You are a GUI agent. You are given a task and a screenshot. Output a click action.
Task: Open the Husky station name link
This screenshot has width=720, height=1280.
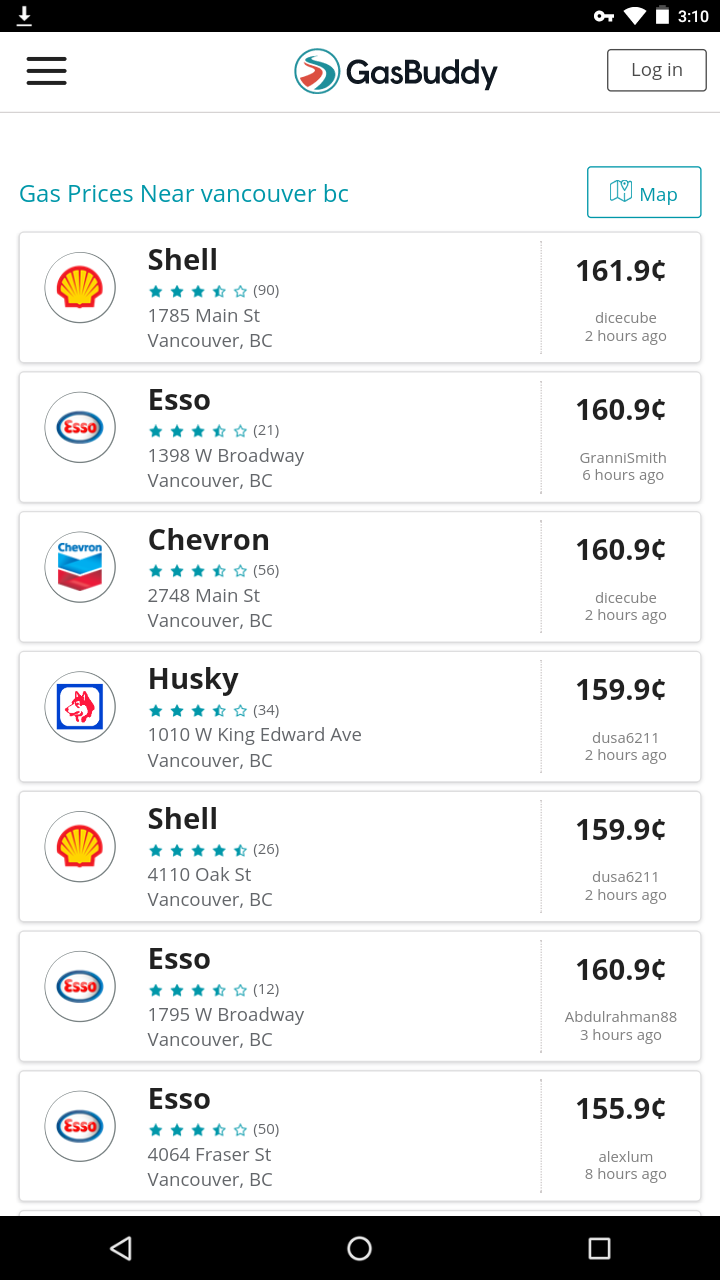tap(193, 679)
